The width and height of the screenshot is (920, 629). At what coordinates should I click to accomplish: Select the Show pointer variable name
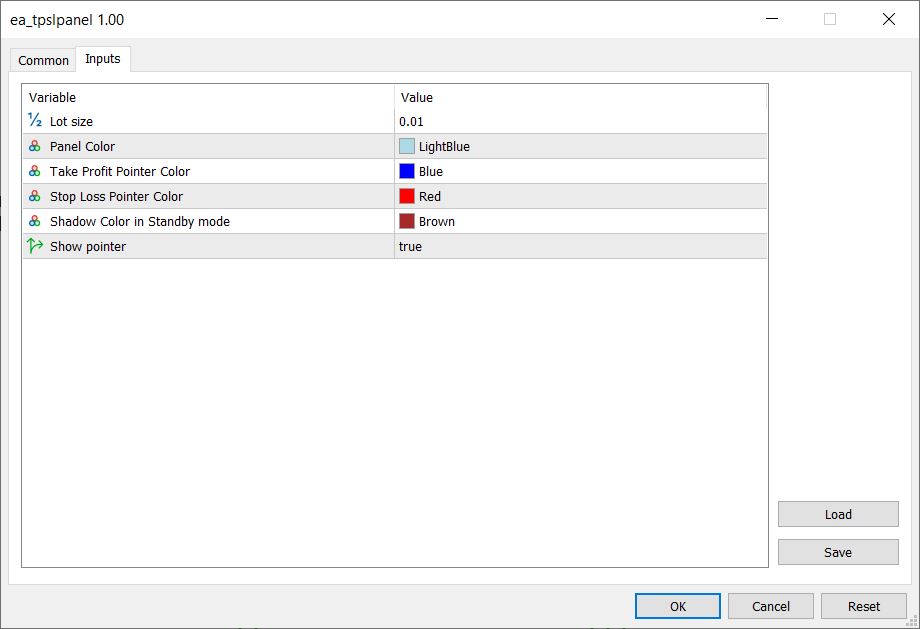(87, 246)
